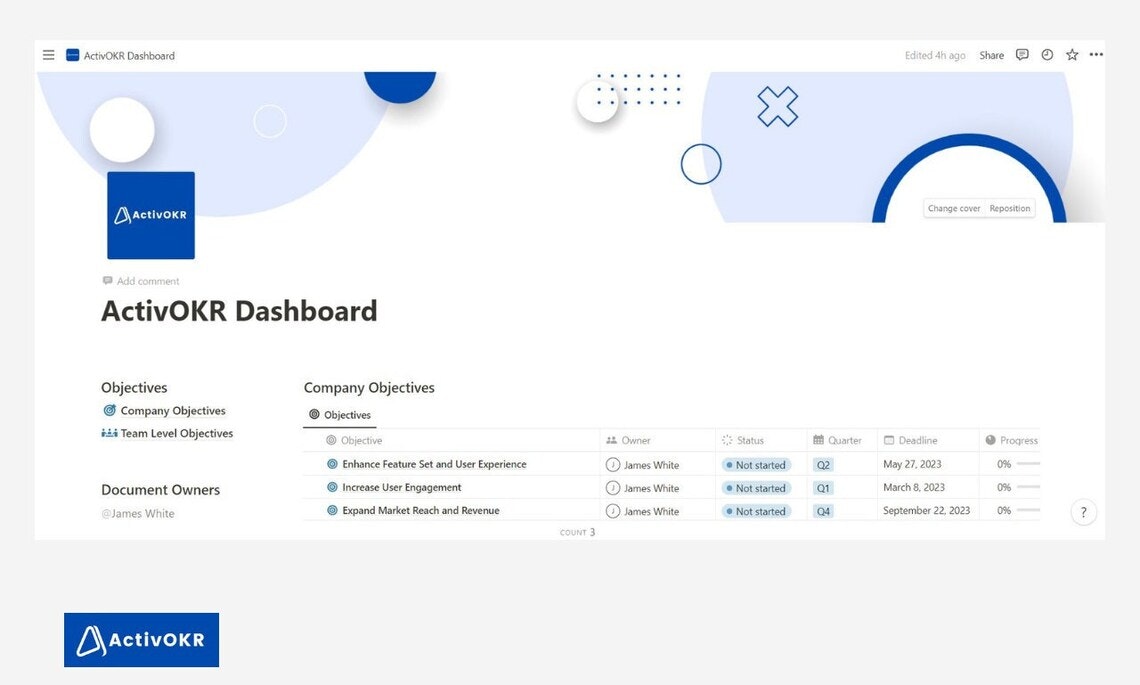Viewport: 1140px width, 685px height.
Task: Click target icon beside Enhance Feature Set
Action: (x=332, y=464)
